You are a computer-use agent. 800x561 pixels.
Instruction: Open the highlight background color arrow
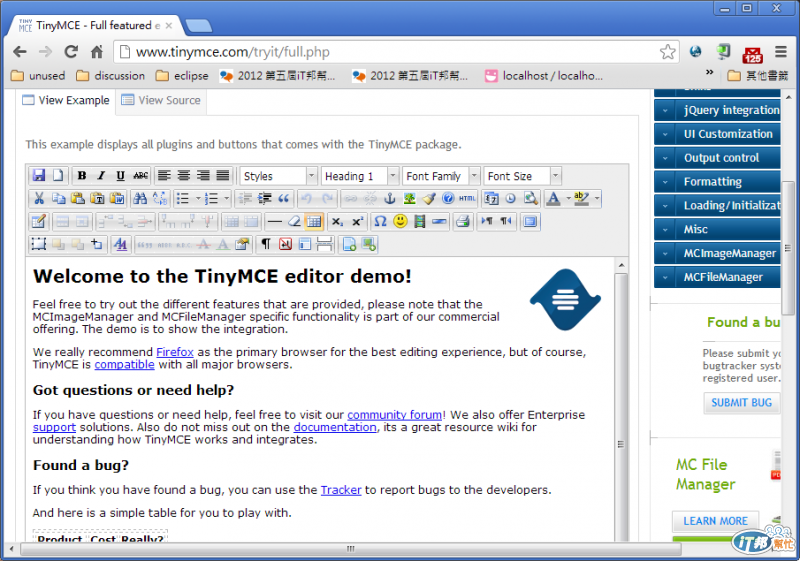[x=596, y=198]
